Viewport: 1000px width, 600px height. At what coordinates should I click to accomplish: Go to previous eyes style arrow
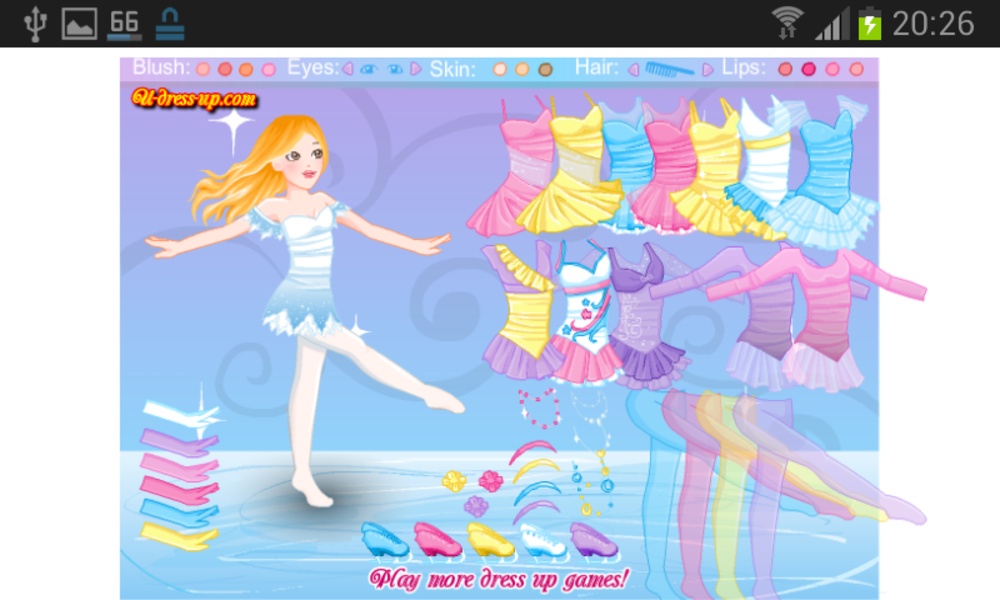coord(348,68)
